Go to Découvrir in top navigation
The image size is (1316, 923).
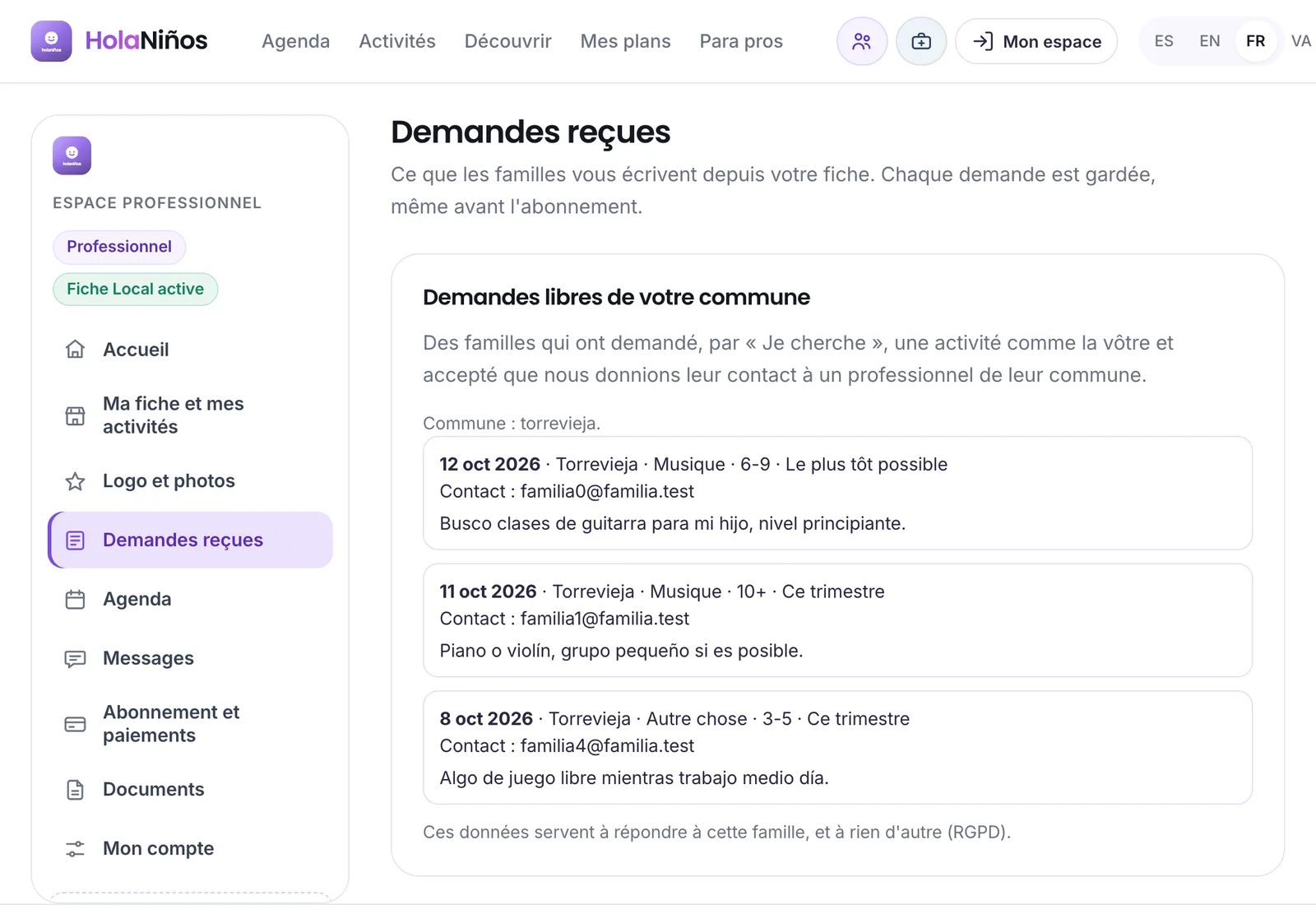(x=507, y=41)
